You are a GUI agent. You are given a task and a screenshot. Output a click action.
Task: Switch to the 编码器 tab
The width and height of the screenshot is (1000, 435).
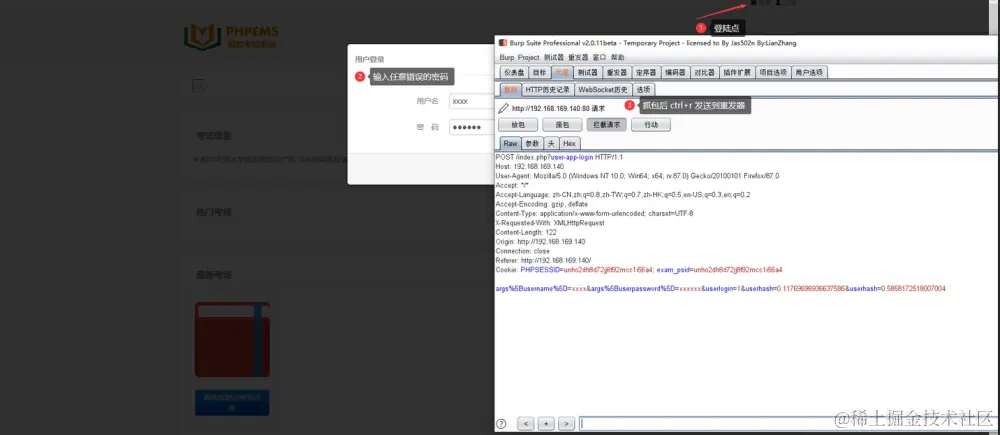coord(675,73)
